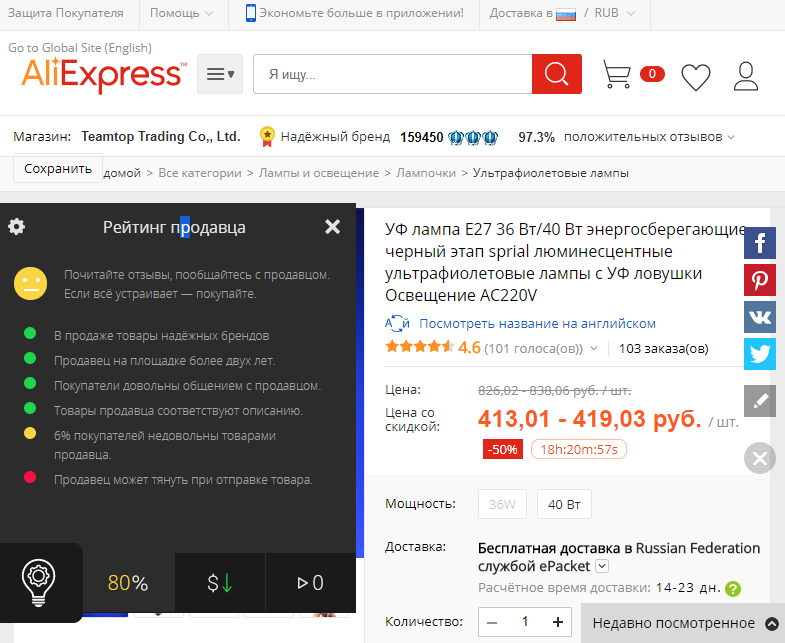The width and height of the screenshot is (785, 643).
Task: Click 'В продаже товары надёжных брендов' line
Action: (x=161, y=336)
